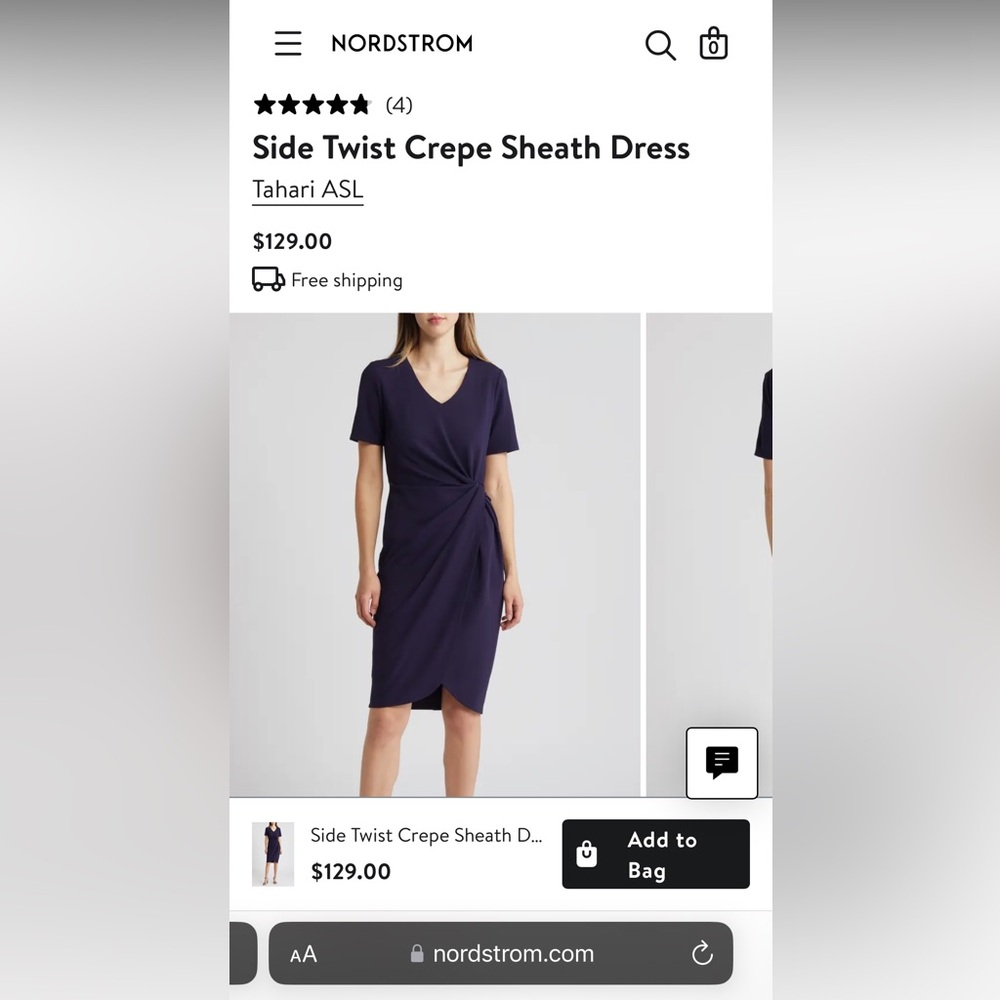The width and height of the screenshot is (1000, 1000).
Task: Click the free shipping truck icon
Action: (x=268, y=279)
